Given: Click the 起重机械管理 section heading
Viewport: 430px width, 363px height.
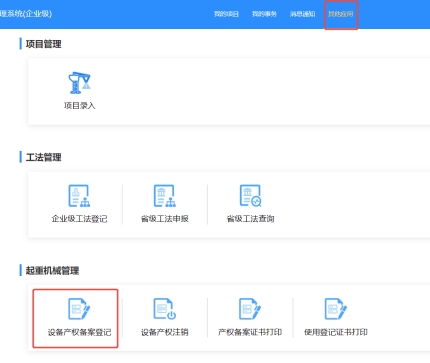Looking at the screenshot, I should (52, 271).
